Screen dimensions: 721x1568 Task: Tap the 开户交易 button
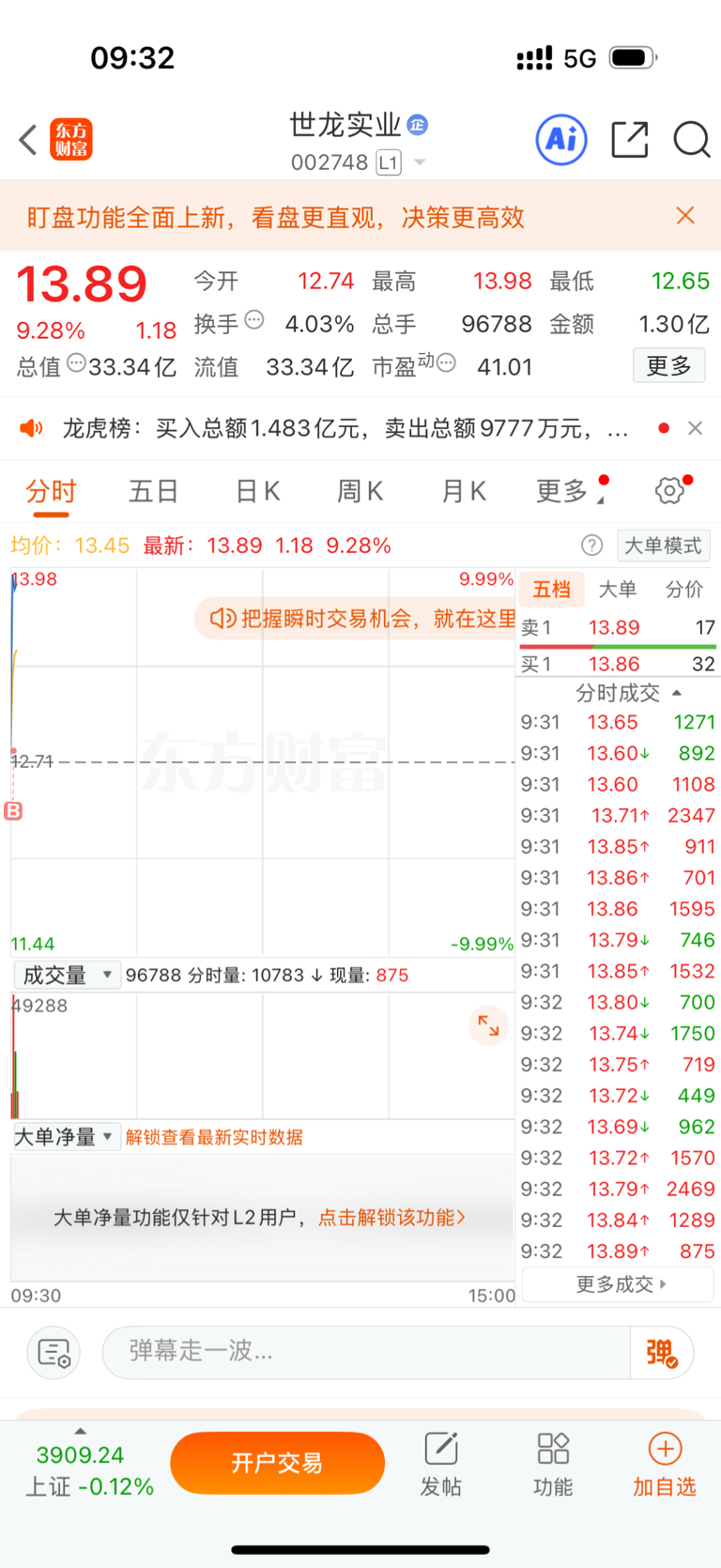coord(277,1463)
